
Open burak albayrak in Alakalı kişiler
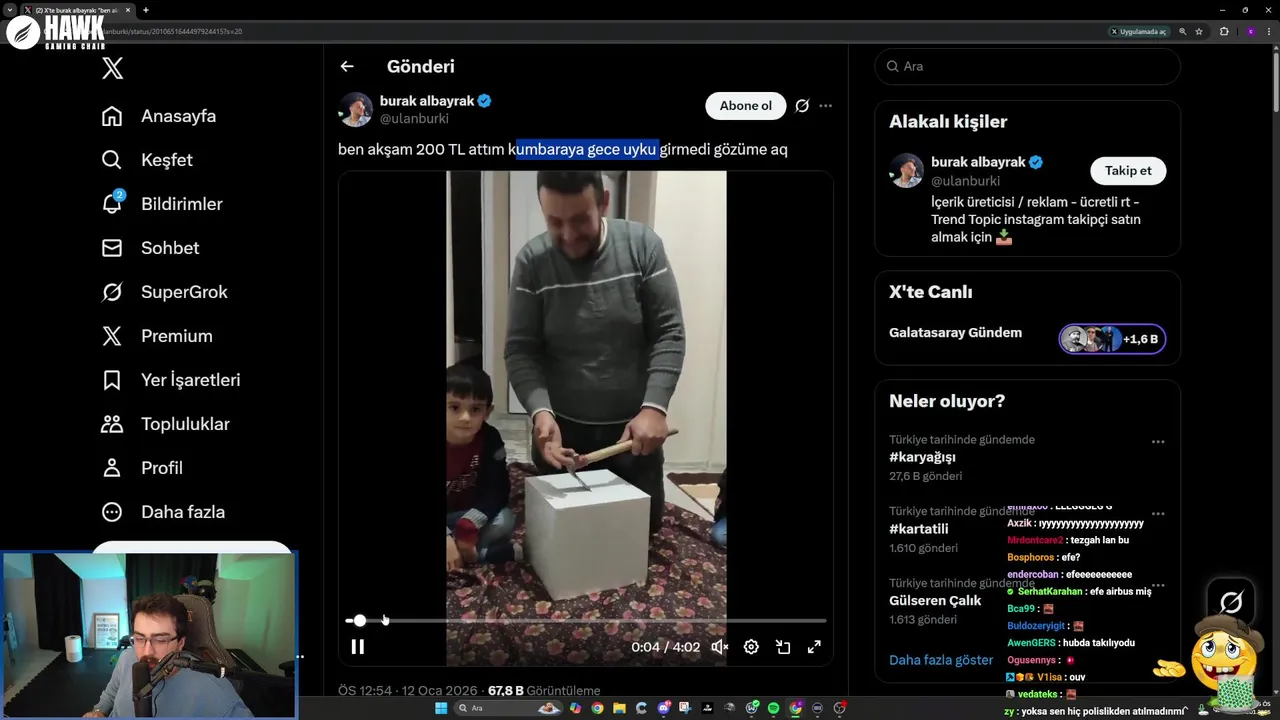click(979, 162)
